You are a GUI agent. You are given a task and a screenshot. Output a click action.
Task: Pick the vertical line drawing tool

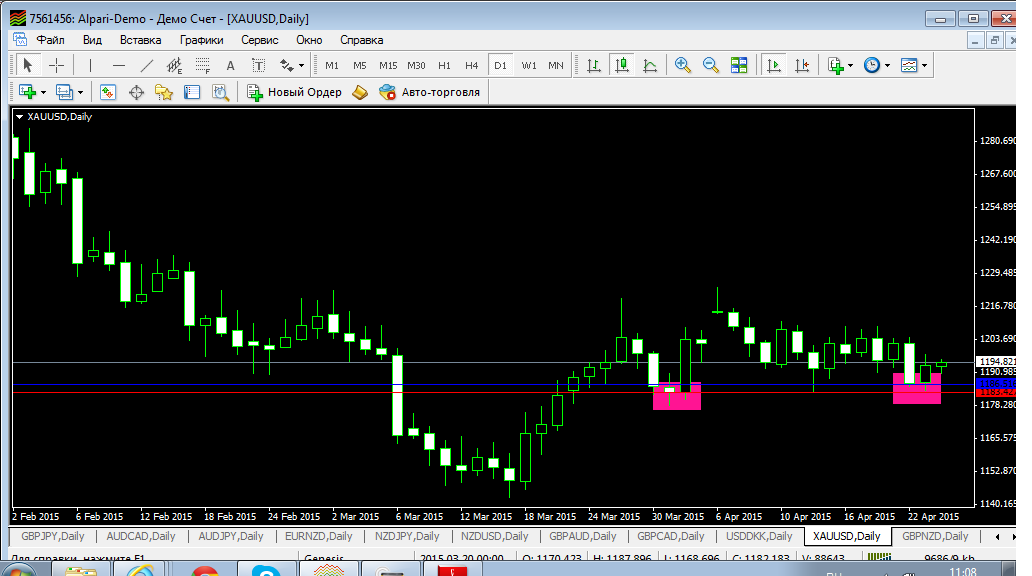(x=90, y=65)
